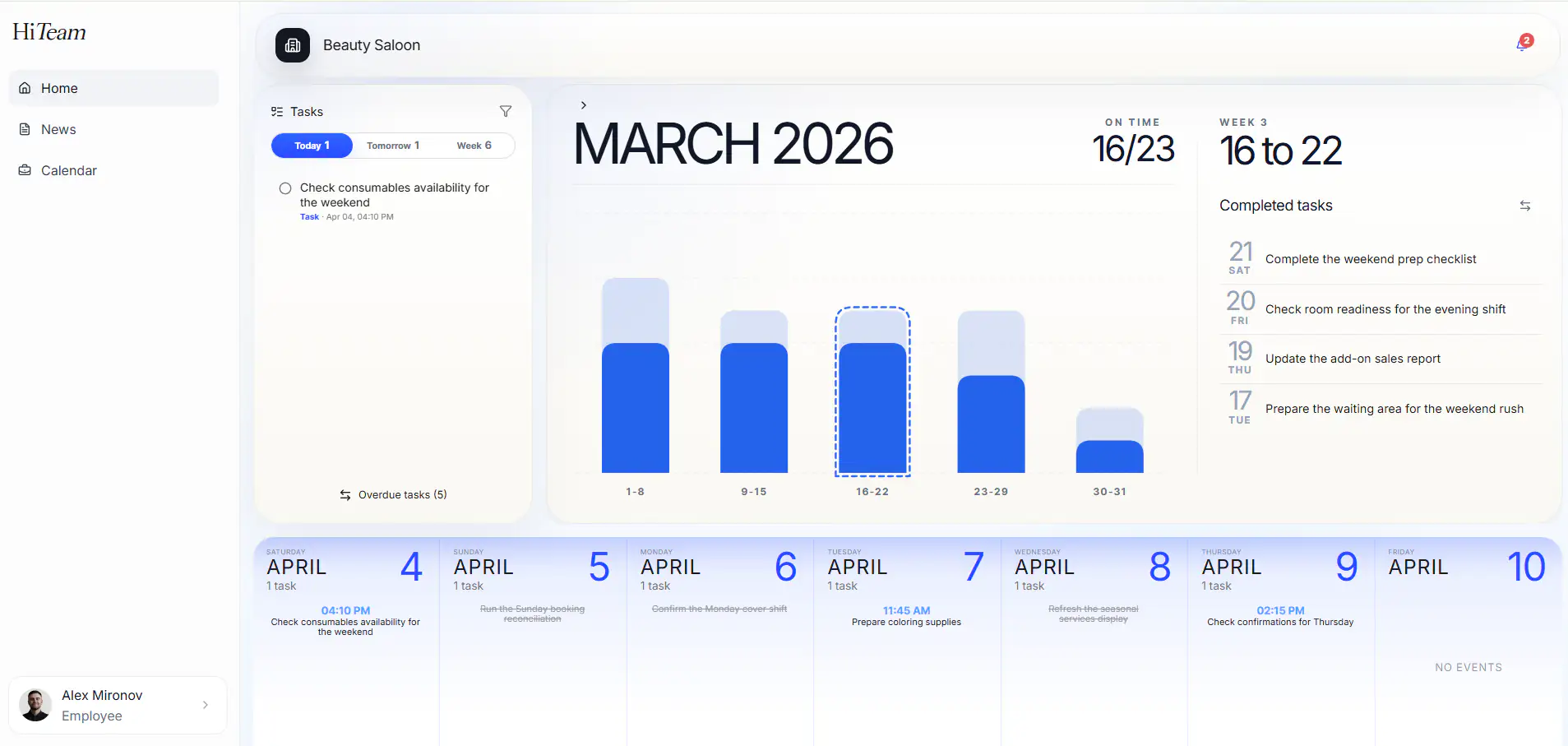Viewport: 1568px width, 746px height.
Task: Click the Beauty Saloon building icon
Action: (294, 45)
